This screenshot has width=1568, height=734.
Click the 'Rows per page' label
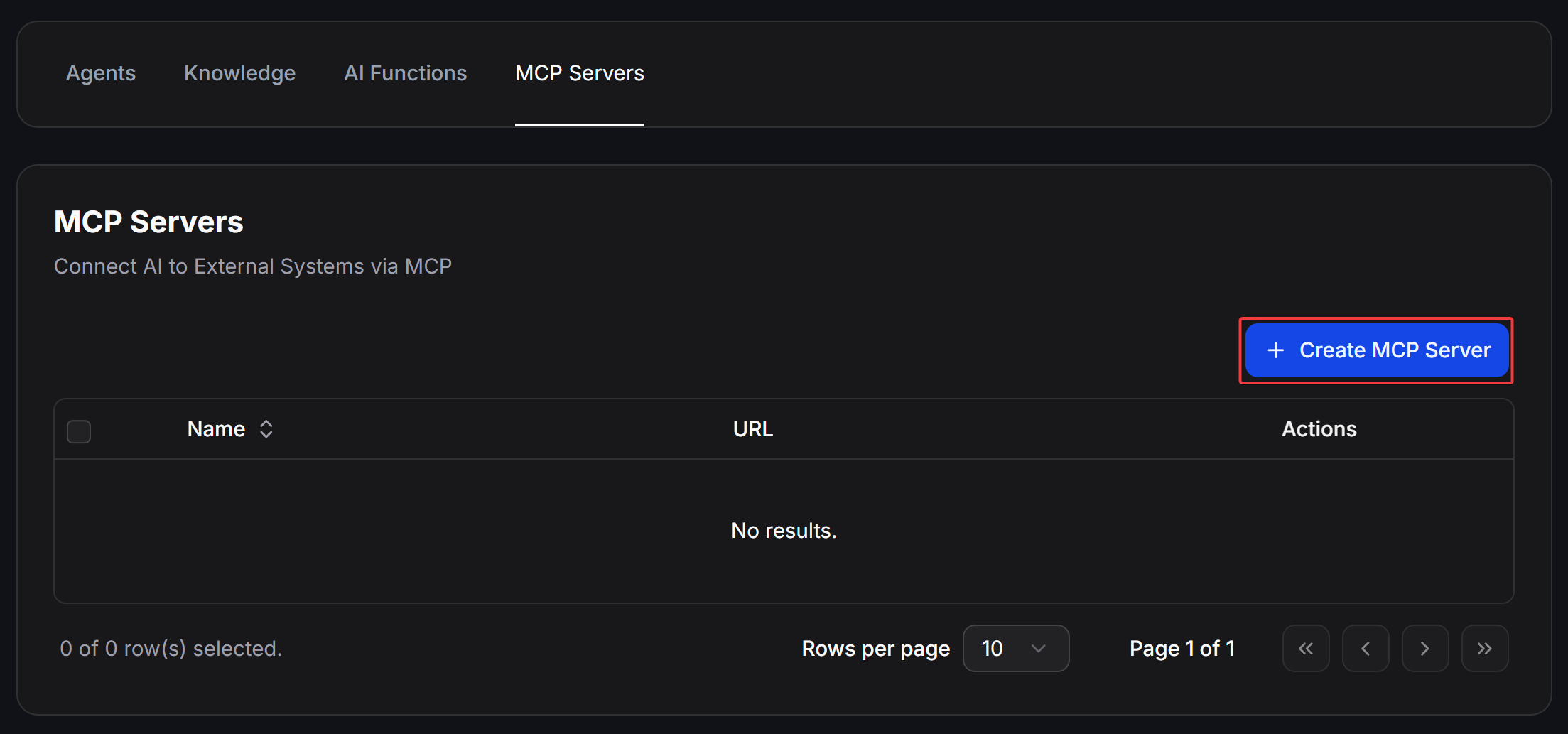click(x=876, y=649)
